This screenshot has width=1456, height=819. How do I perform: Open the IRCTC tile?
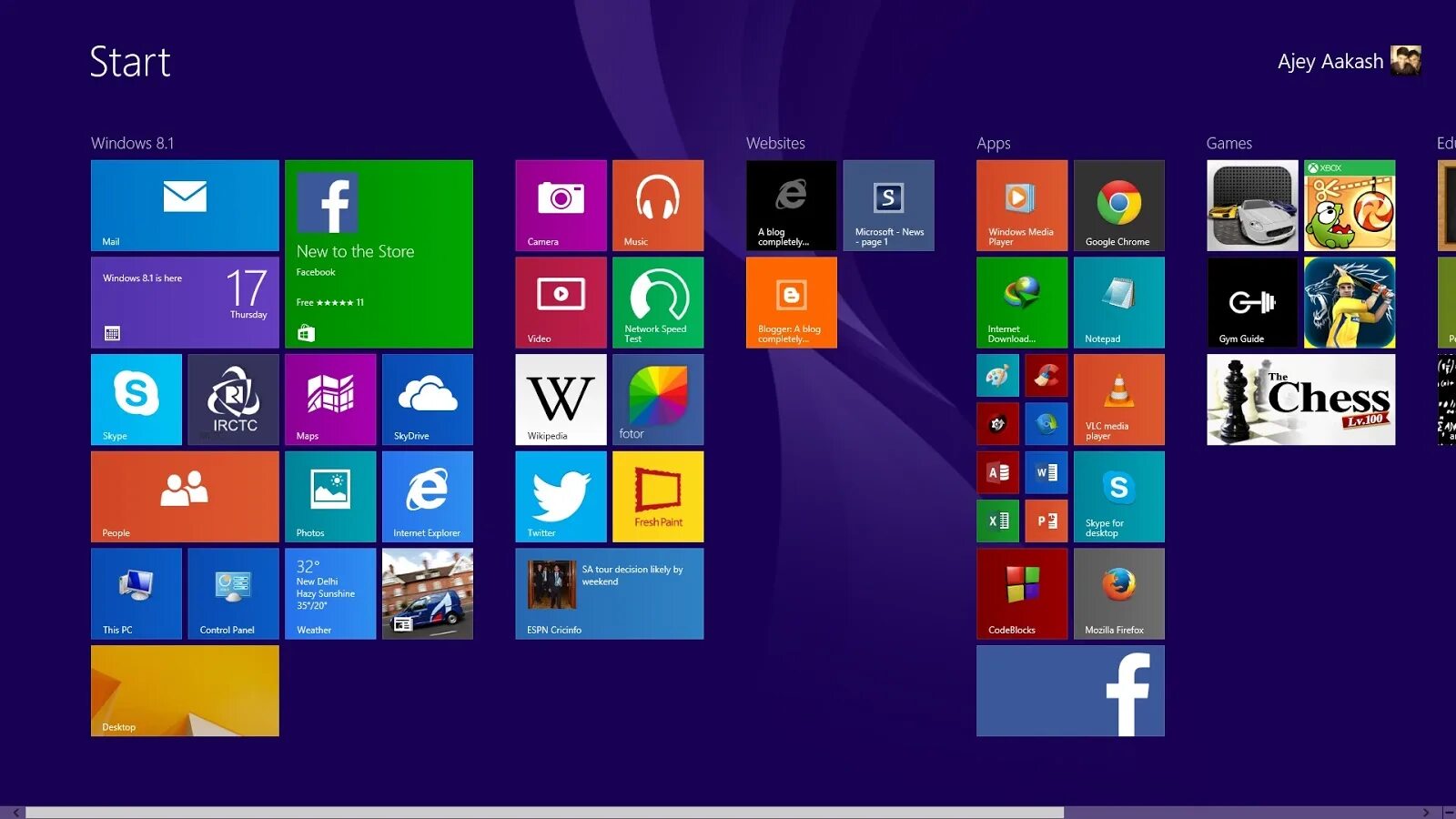click(233, 399)
